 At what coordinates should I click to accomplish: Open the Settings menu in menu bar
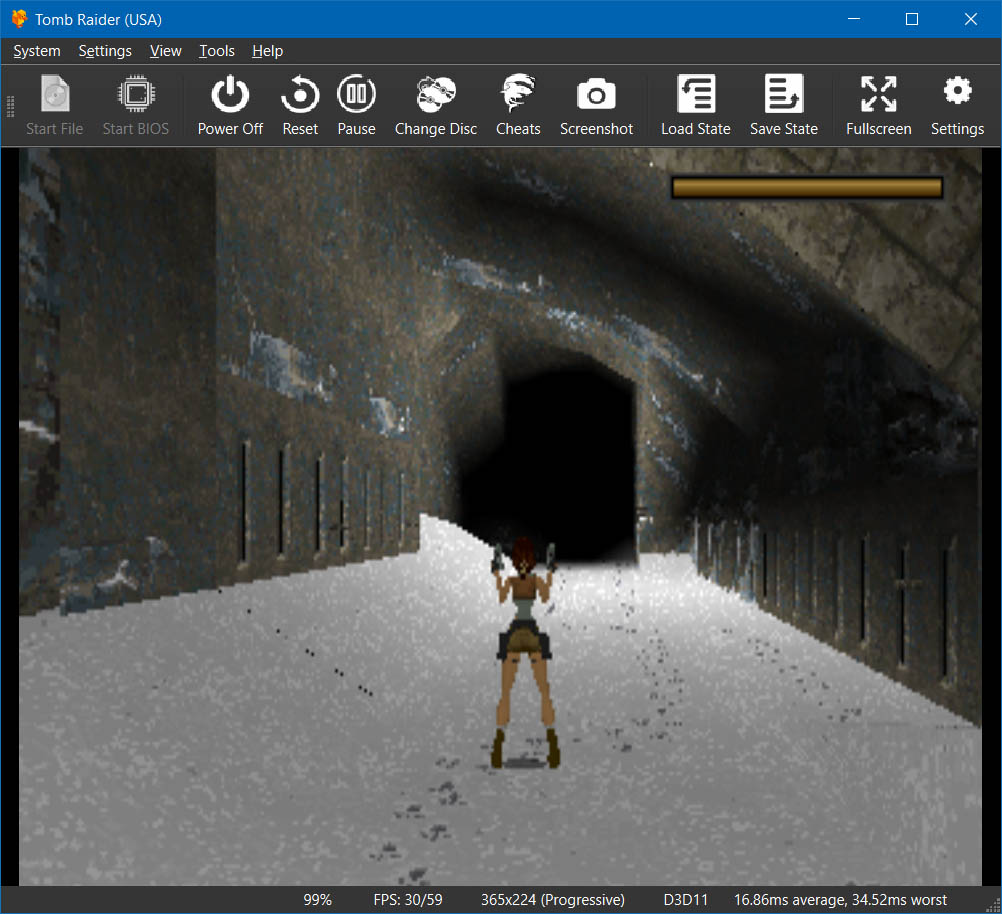click(x=105, y=51)
